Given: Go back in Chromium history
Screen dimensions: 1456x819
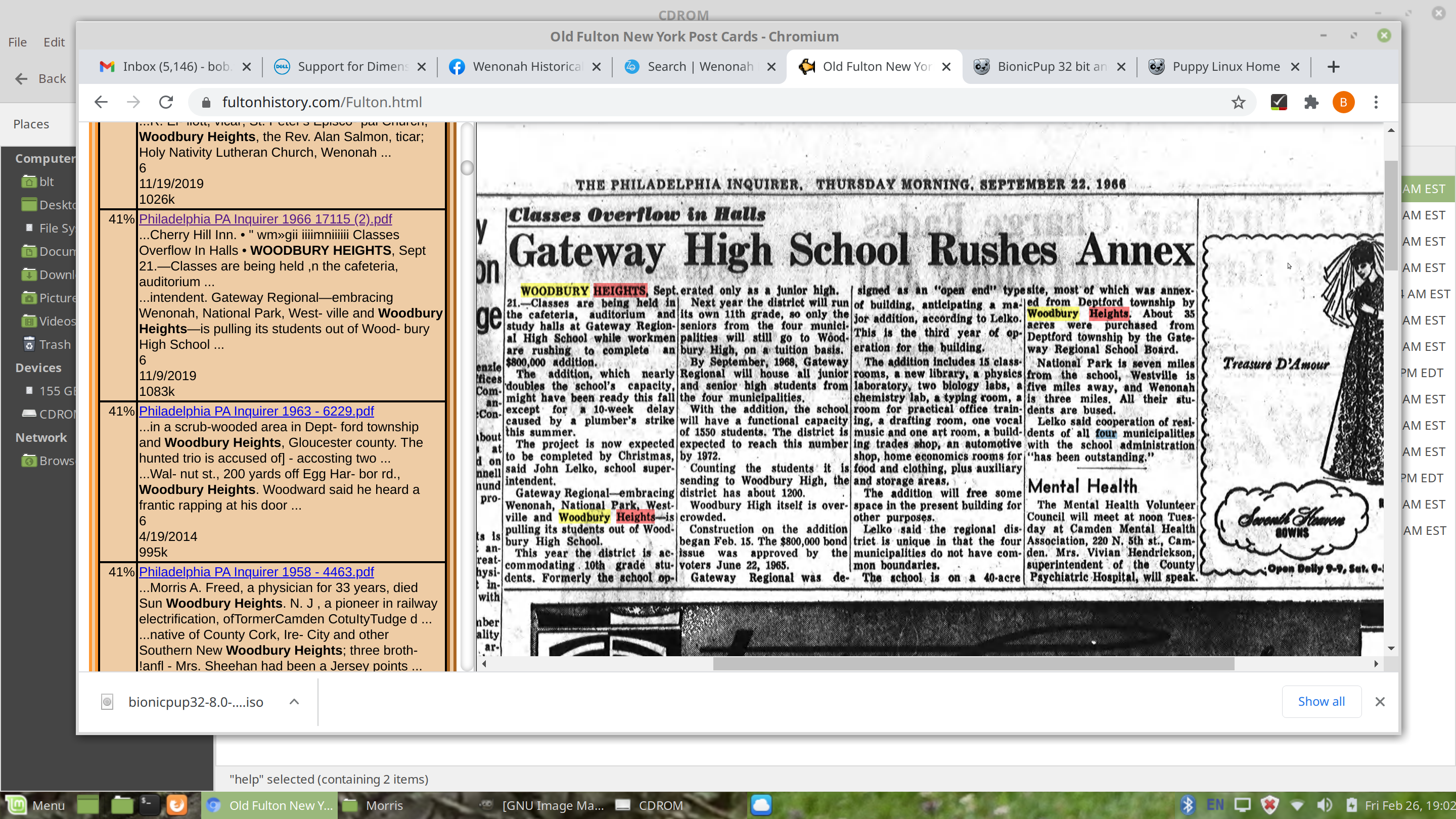Looking at the screenshot, I should pyautogui.click(x=101, y=102).
